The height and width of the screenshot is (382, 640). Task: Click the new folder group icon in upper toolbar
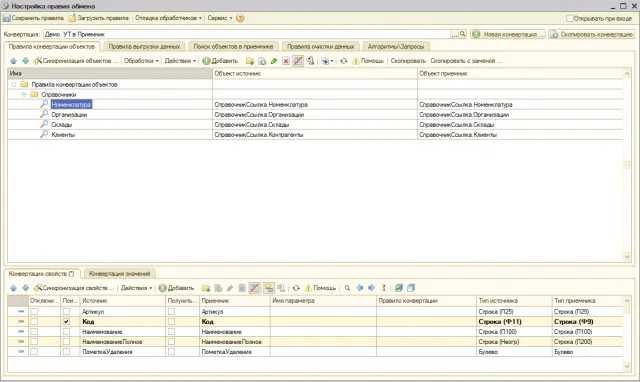tap(250, 61)
